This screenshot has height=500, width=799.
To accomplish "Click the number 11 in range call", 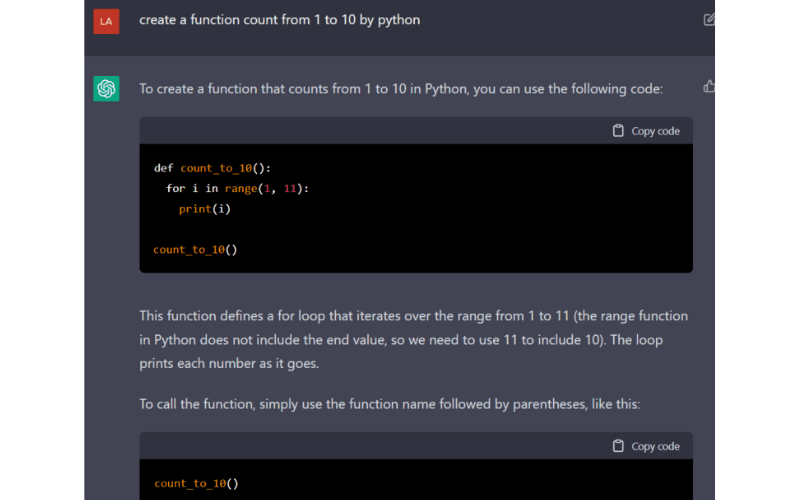I will [290, 189].
